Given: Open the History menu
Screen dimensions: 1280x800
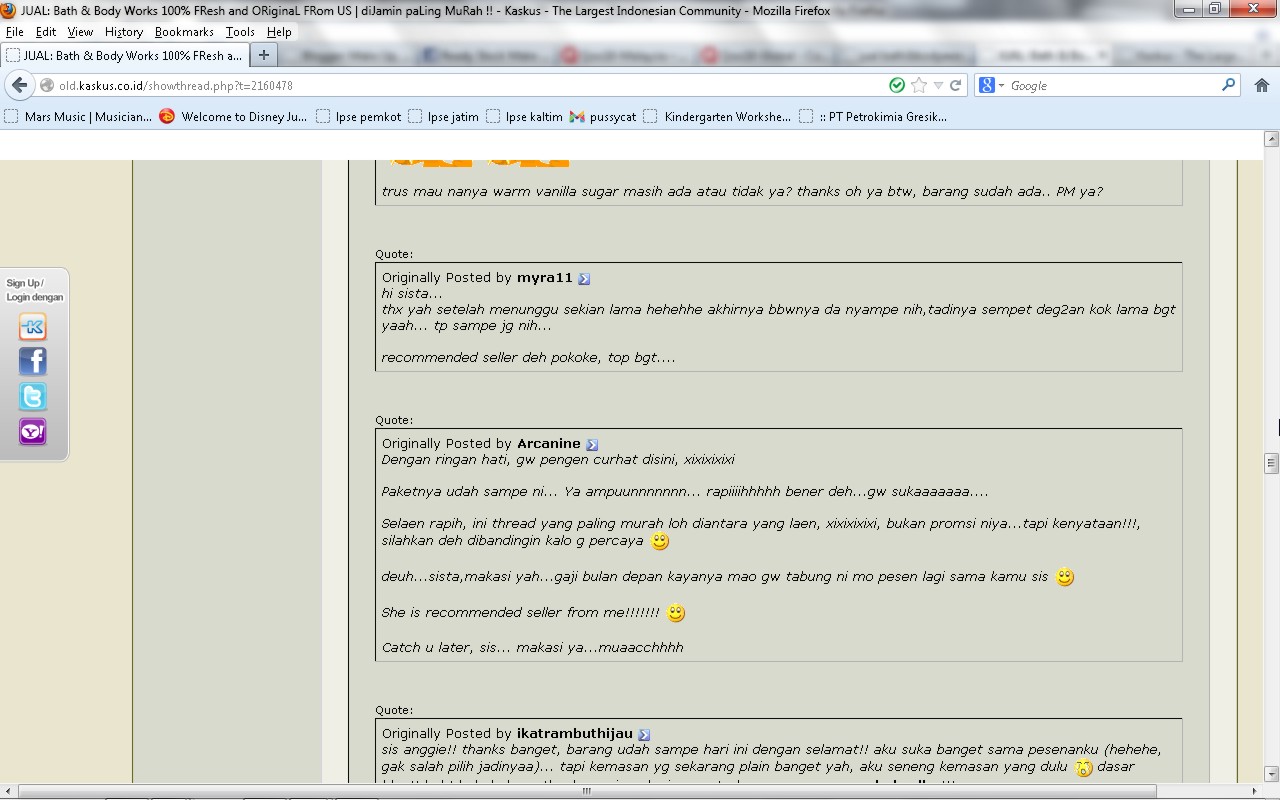Looking at the screenshot, I should pyautogui.click(x=124, y=32).
